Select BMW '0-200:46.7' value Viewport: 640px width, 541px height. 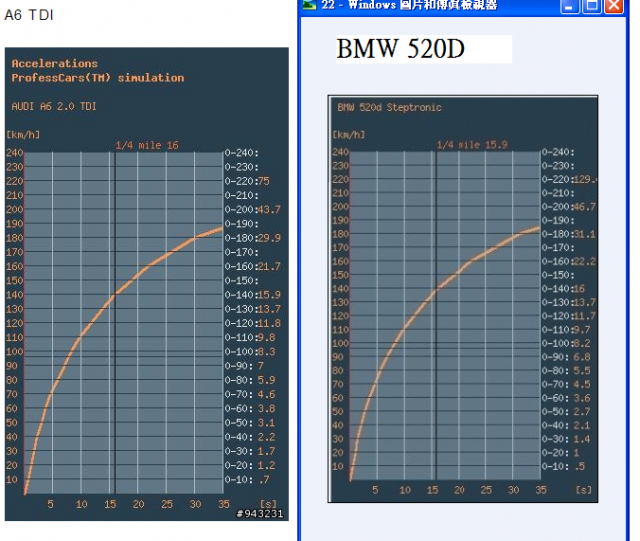coord(569,207)
